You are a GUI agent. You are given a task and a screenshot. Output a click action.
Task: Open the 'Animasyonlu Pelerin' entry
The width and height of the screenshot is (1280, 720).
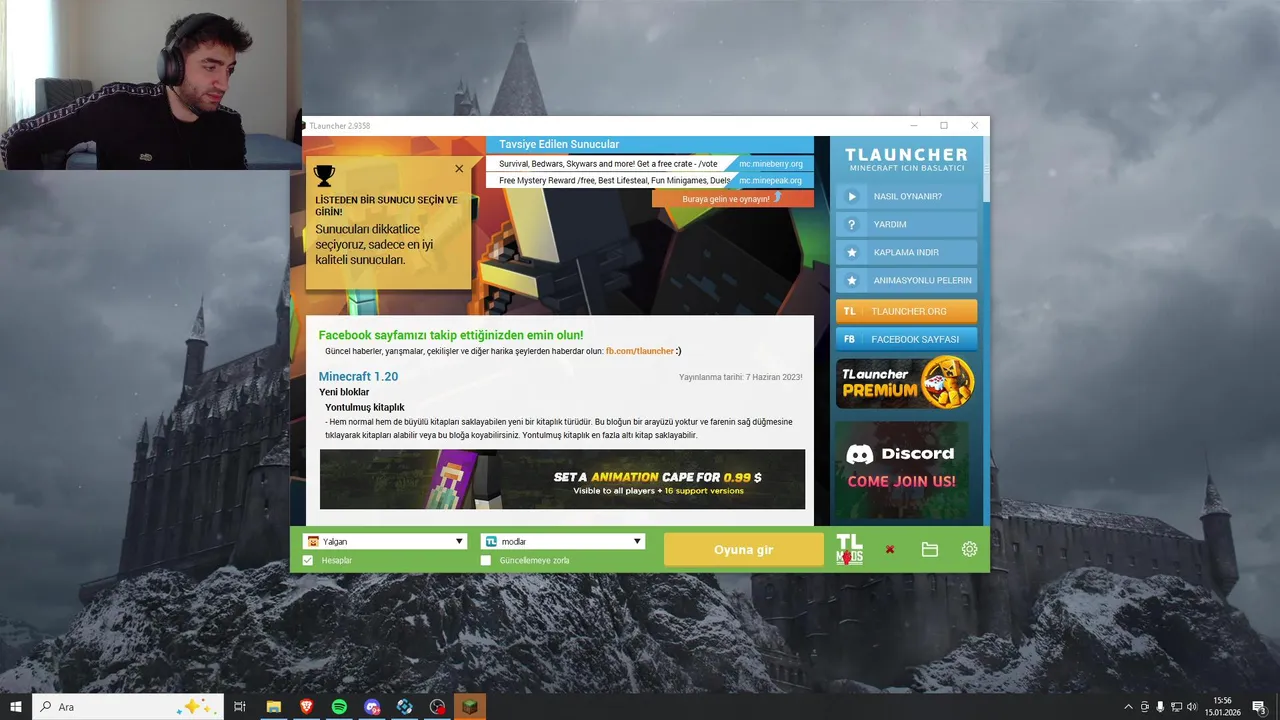pyautogui.click(x=907, y=280)
